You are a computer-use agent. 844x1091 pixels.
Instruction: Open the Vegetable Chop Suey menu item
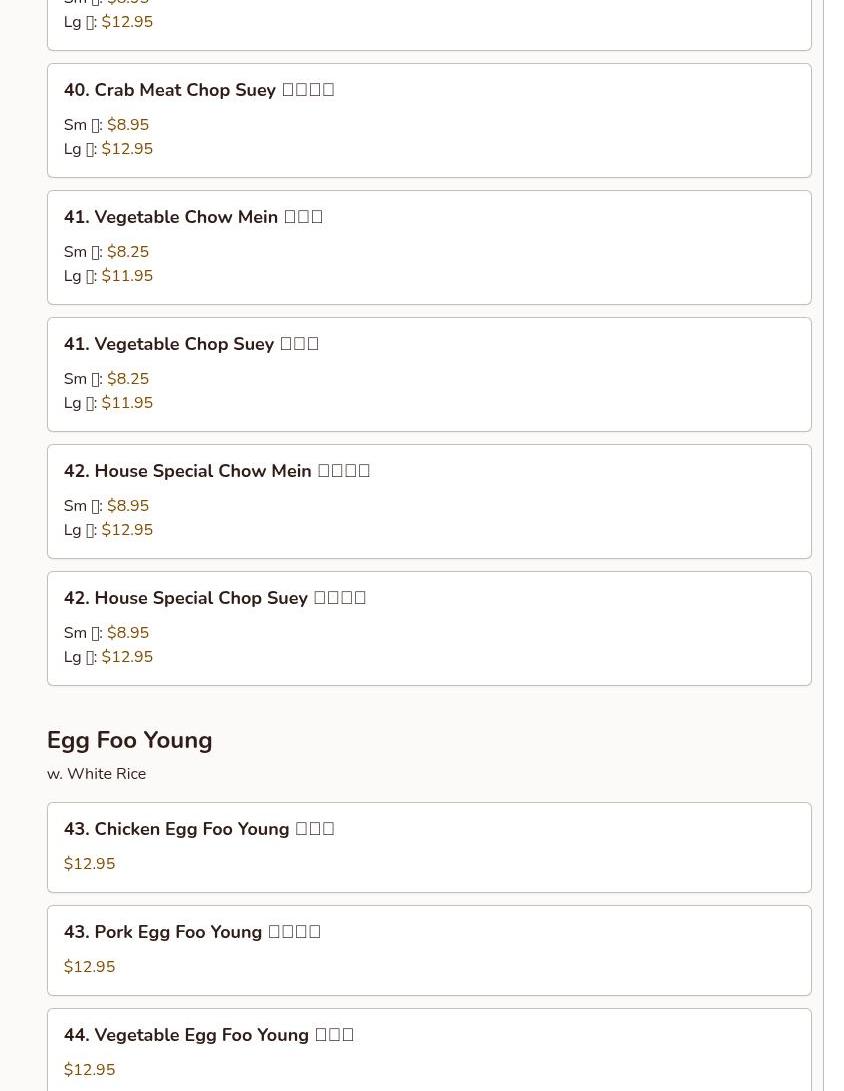(191, 344)
